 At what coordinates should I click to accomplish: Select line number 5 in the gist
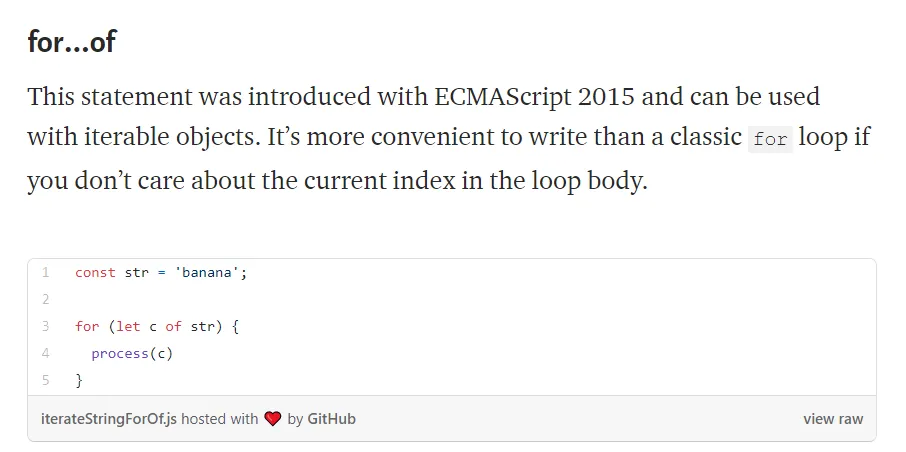(x=46, y=380)
